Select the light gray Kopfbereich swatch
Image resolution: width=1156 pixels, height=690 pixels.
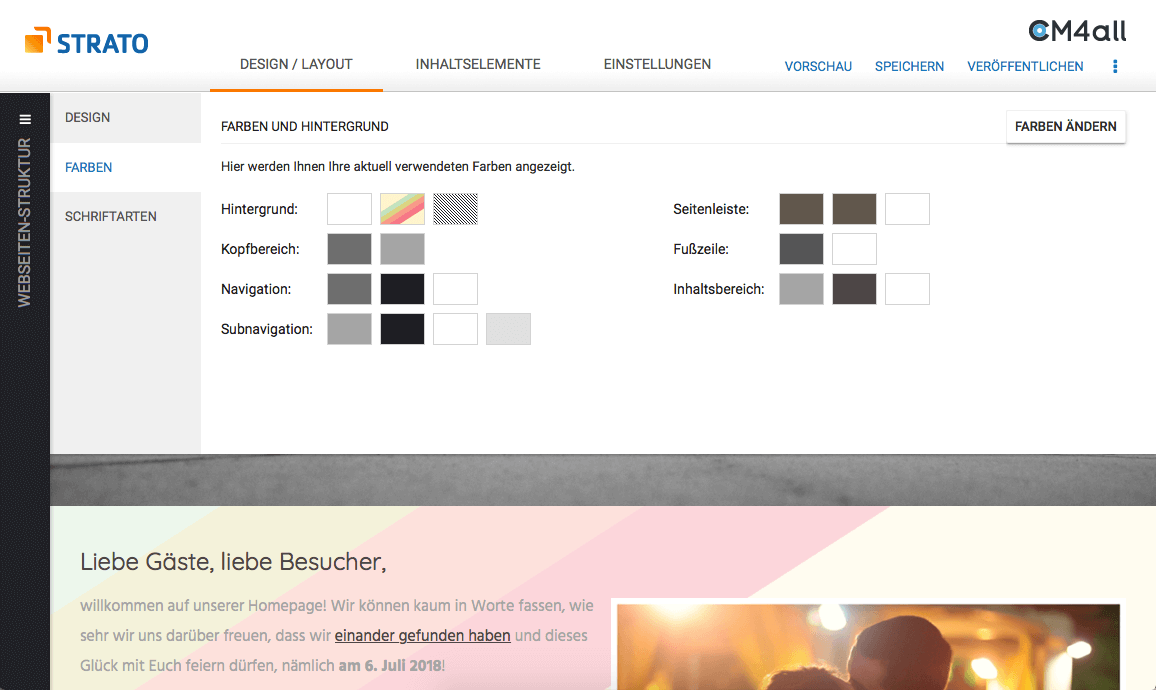(403, 249)
